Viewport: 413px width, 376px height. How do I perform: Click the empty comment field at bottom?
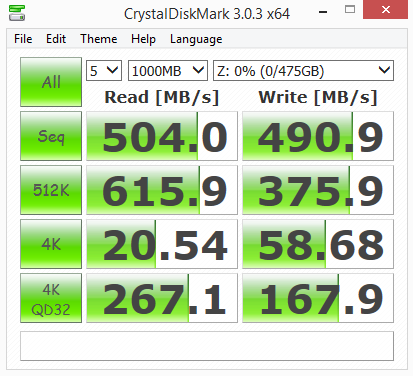(207, 346)
